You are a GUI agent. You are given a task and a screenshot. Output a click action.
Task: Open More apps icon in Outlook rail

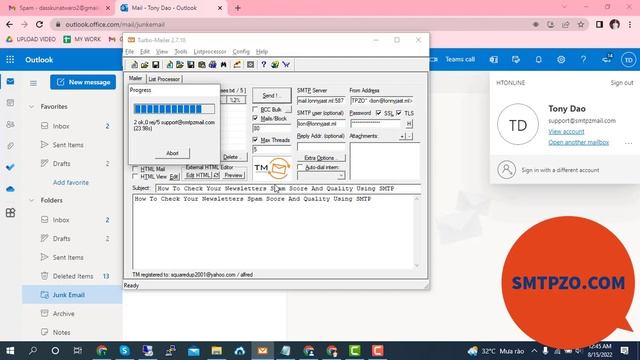pos(10,213)
